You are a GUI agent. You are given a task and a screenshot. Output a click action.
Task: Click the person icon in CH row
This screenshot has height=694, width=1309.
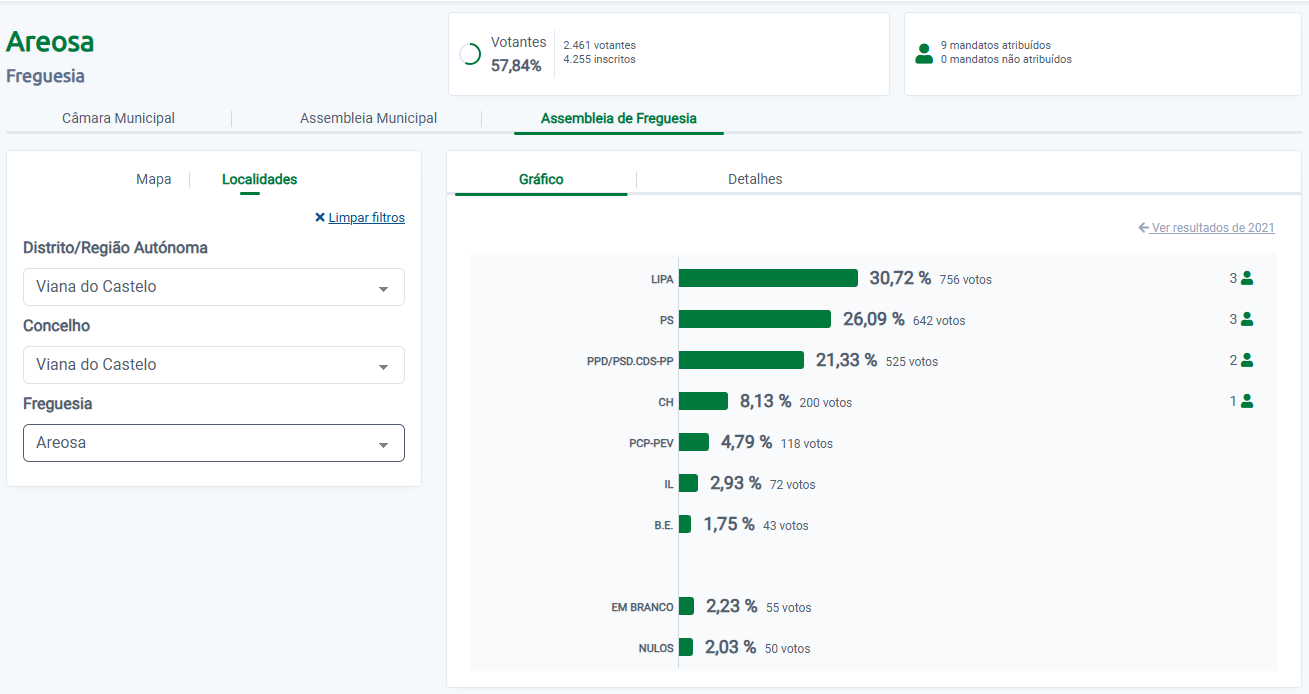[x=1246, y=402]
